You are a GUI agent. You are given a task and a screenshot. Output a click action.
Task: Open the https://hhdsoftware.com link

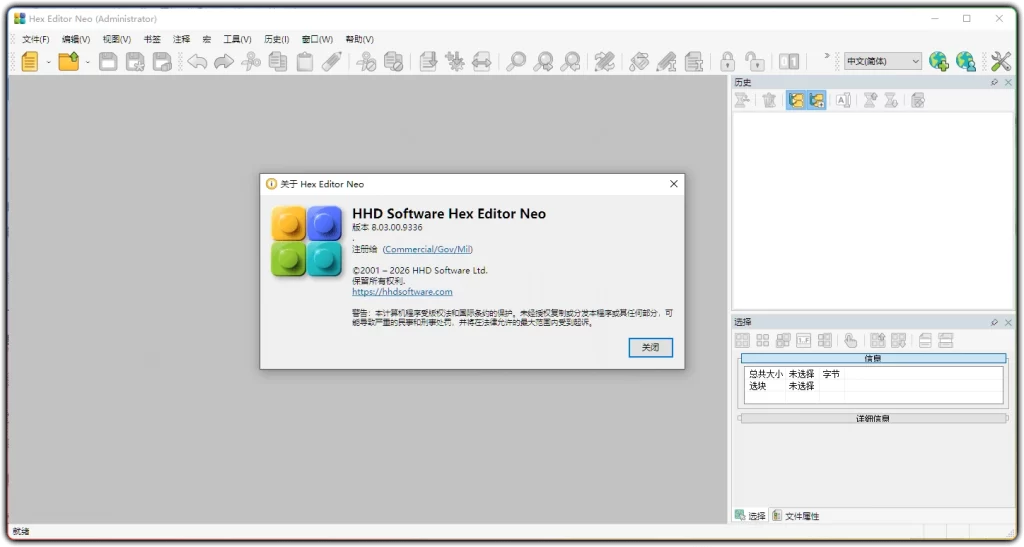402,292
